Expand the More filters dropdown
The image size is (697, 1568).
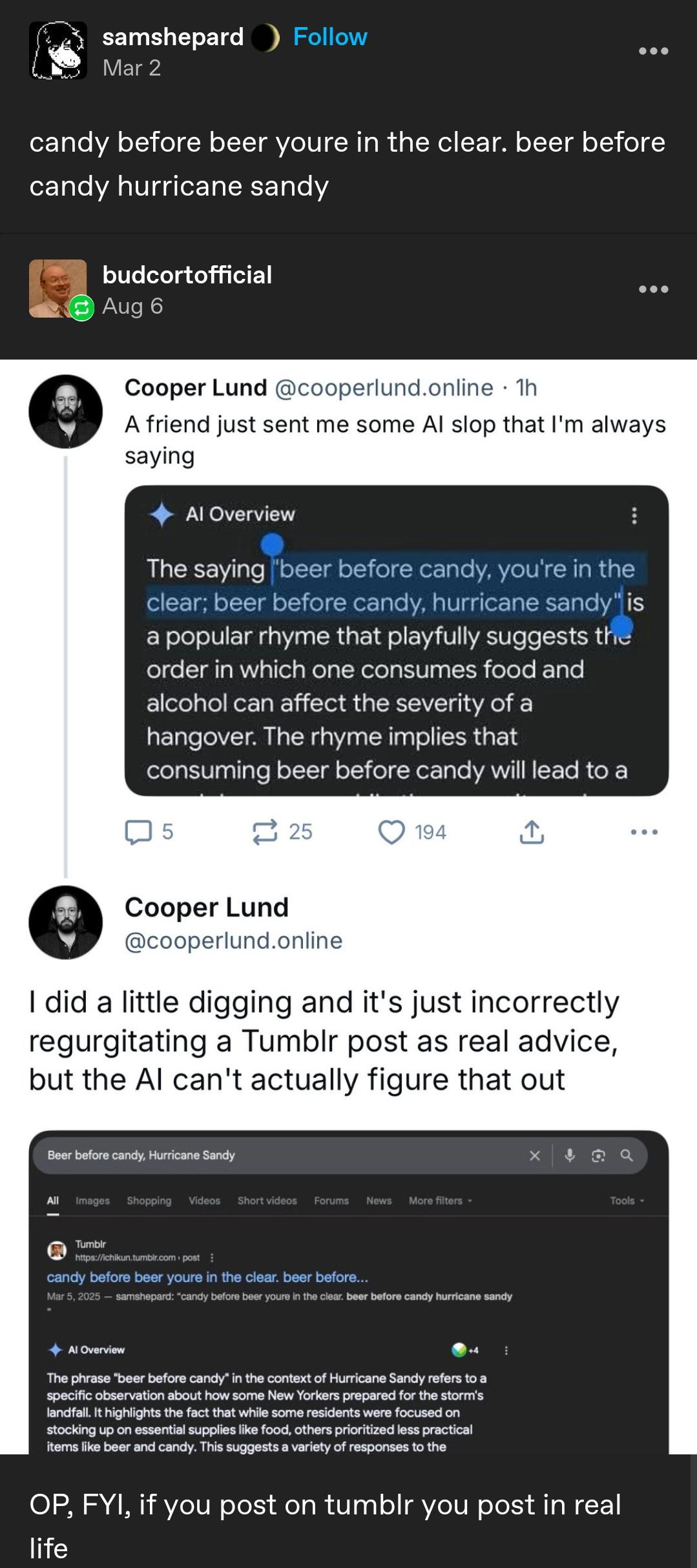pos(440,1201)
